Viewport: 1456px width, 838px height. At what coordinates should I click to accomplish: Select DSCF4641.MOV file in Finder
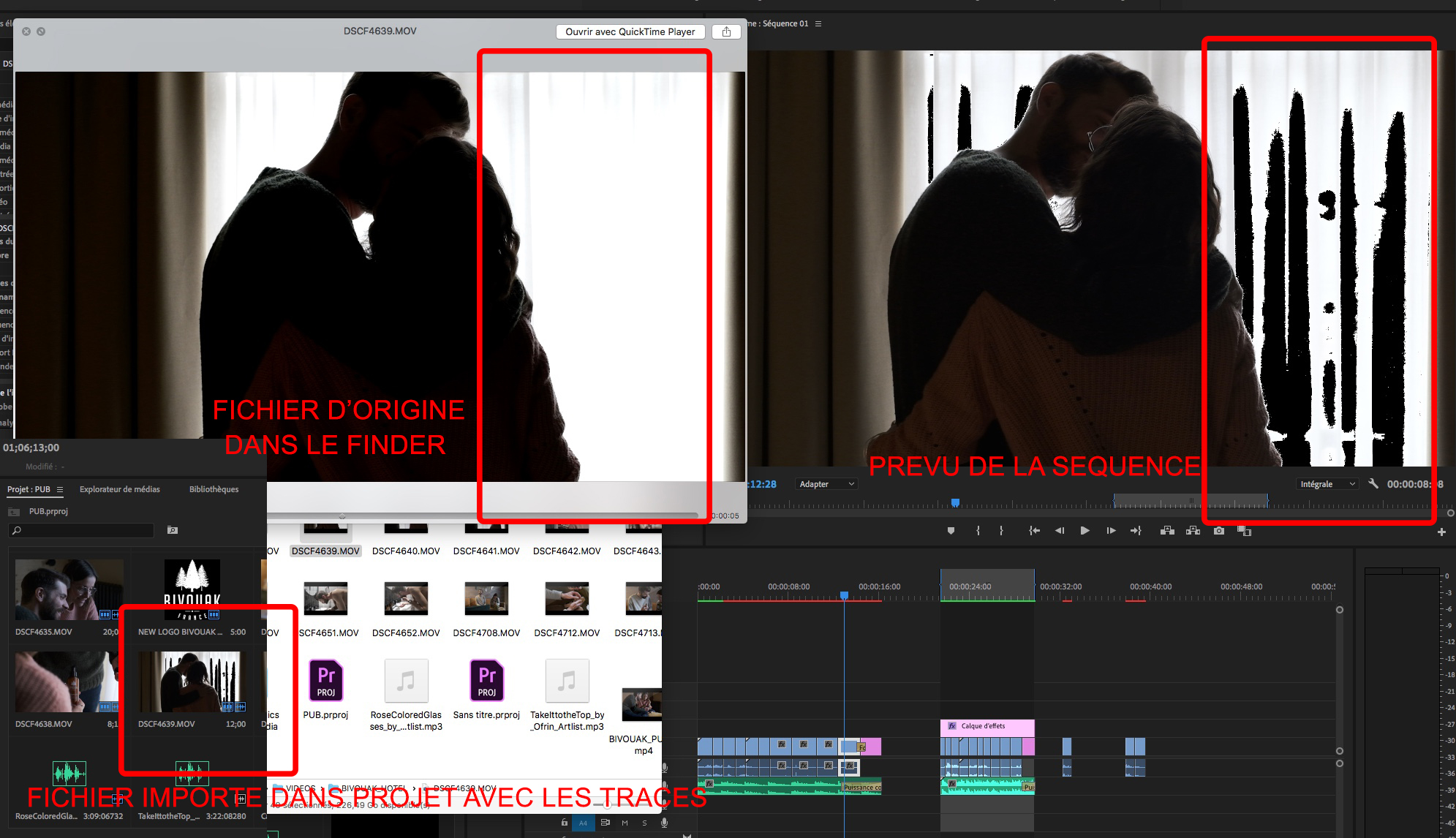tap(486, 551)
